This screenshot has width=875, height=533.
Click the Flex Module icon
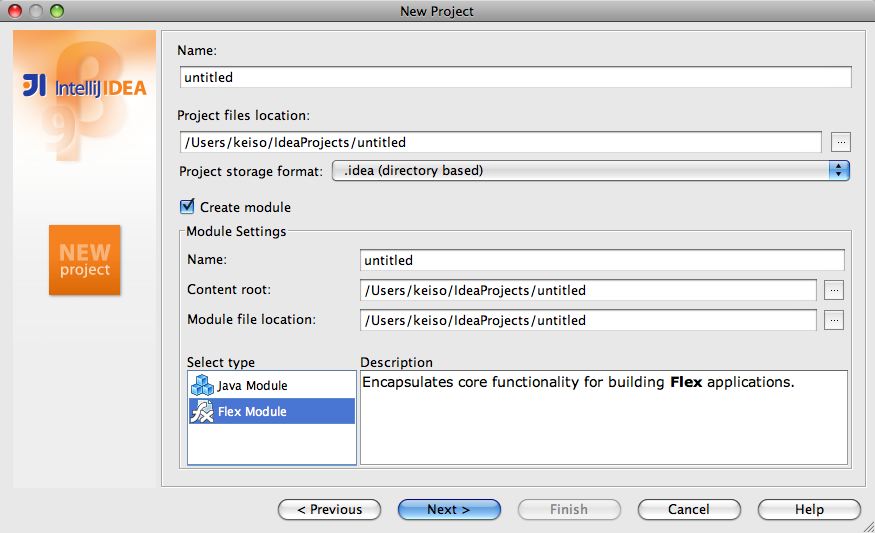click(202, 411)
